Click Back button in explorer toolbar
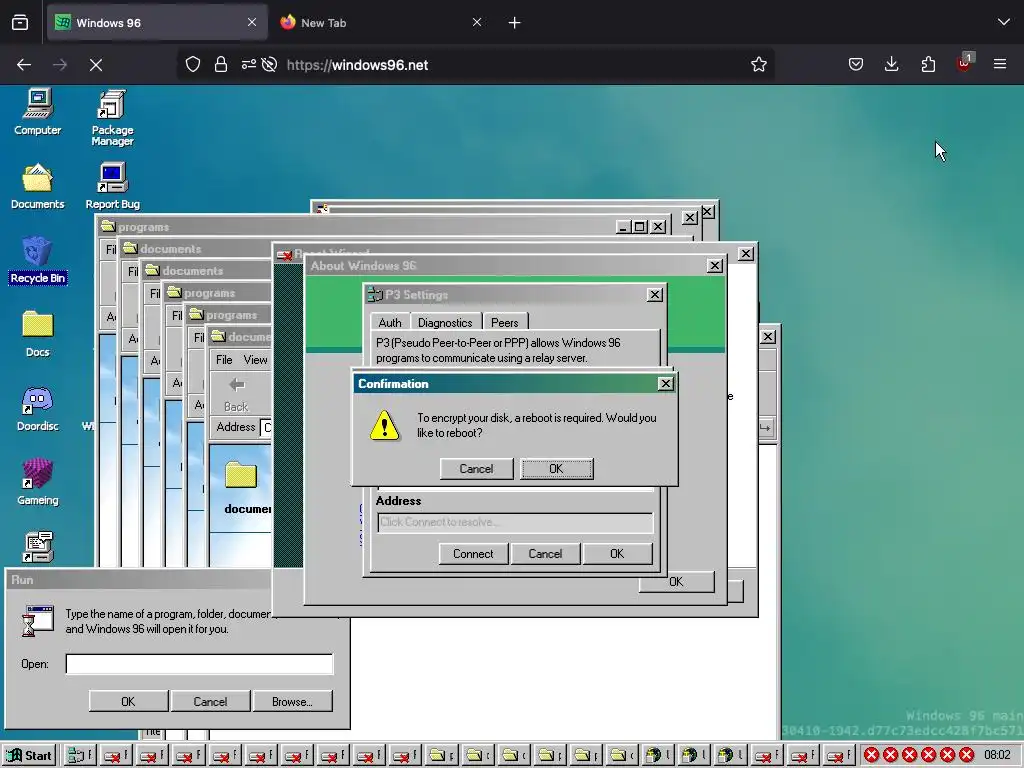The width and height of the screenshot is (1024, 768). click(x=236, y=395)
